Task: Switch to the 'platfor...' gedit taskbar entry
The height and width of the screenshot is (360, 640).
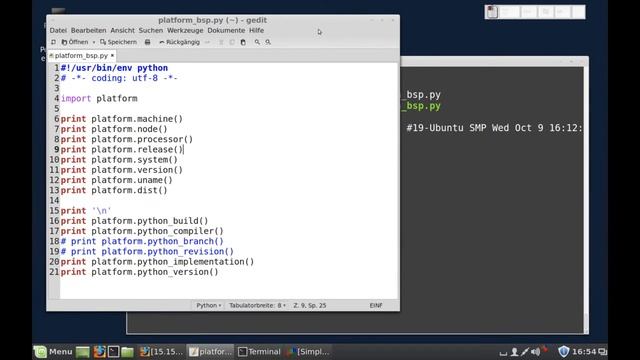Action: (x=211, y=351)
